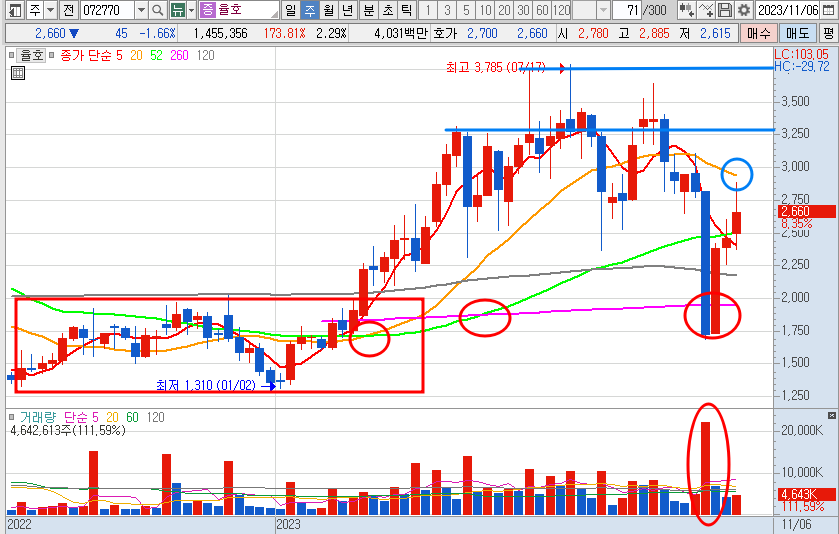Switch chart to yearly (년) period

click(348, 10)
